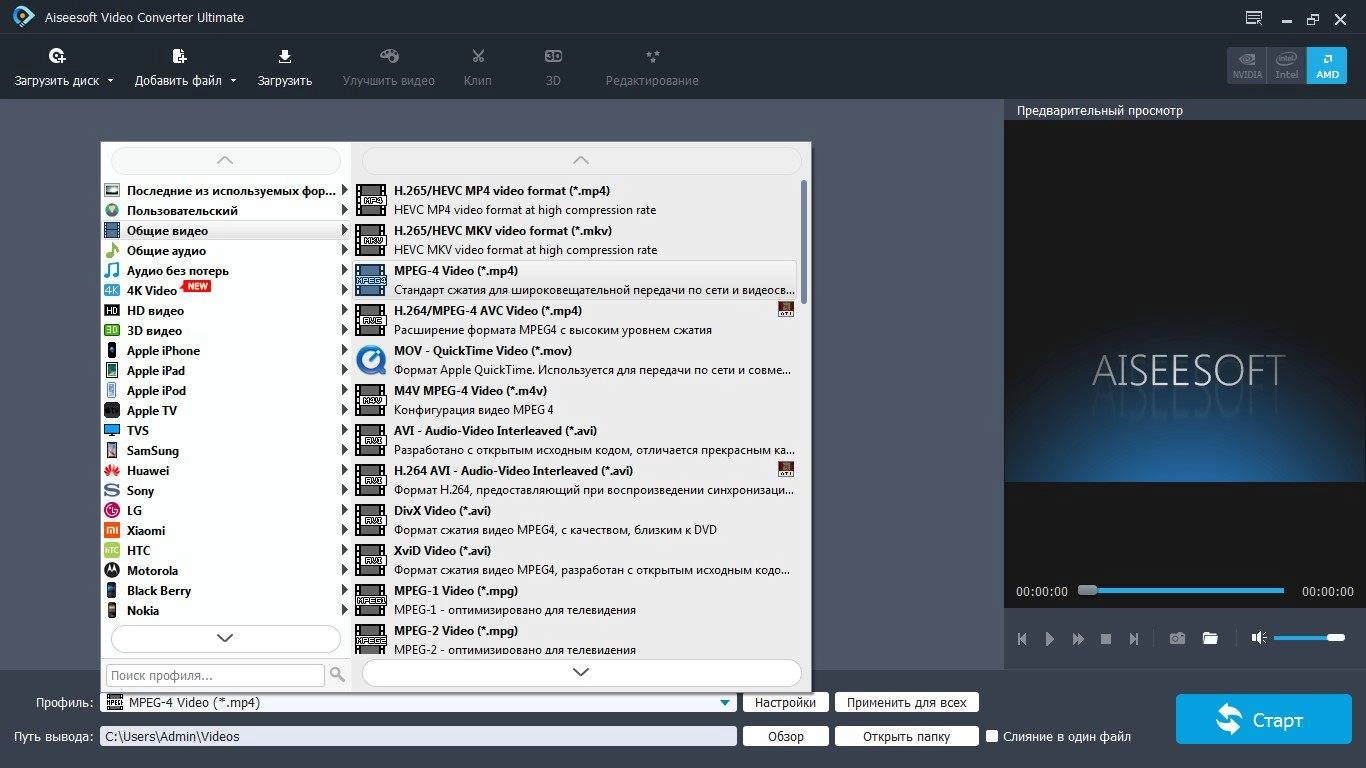Open the Load Disc (Загрузить диск) tool
The image size is (1366, 768).
click(57, 67)
